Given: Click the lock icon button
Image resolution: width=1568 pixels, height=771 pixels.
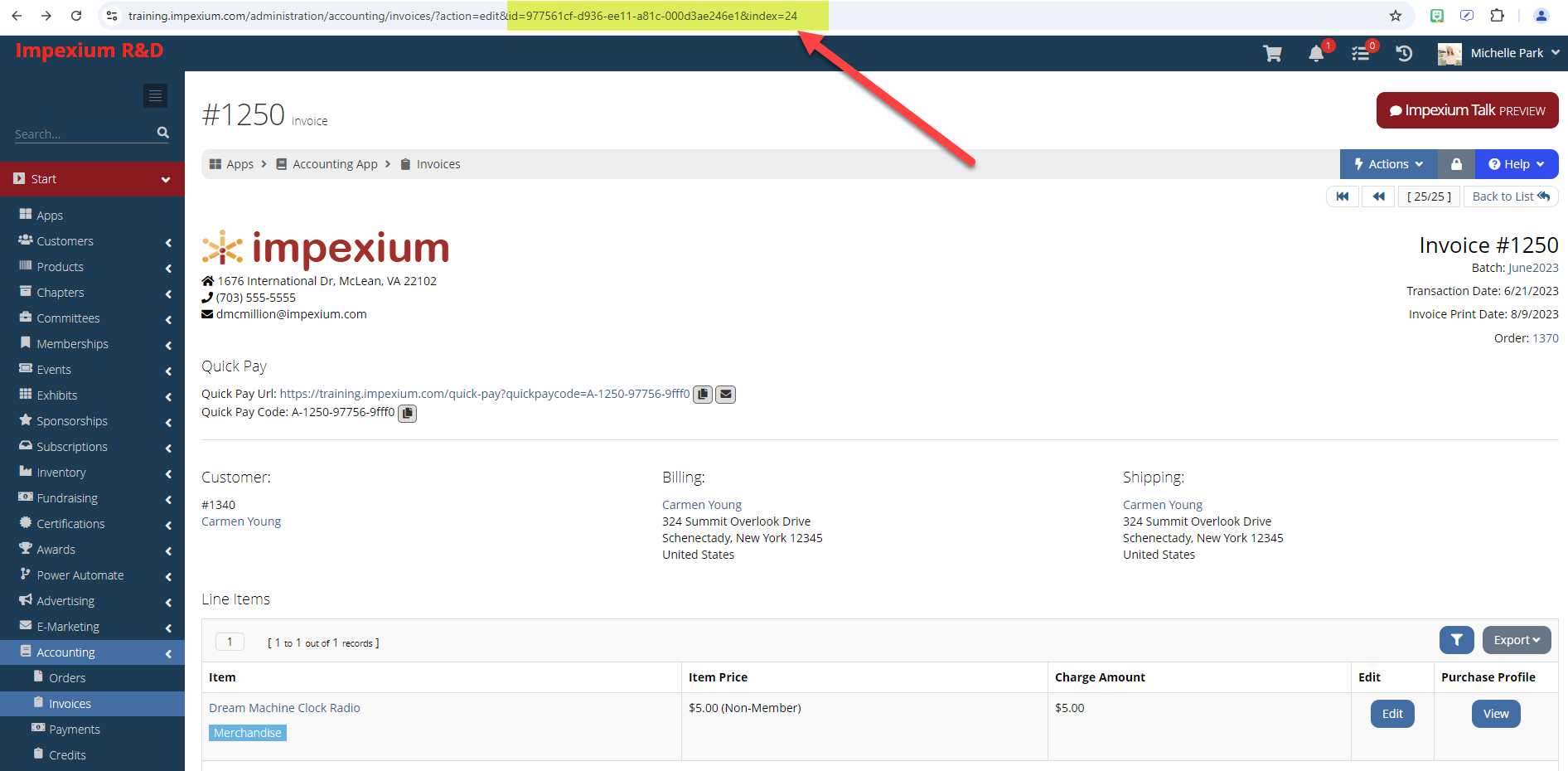Looking at the screenshot, I should (1456, 164).
